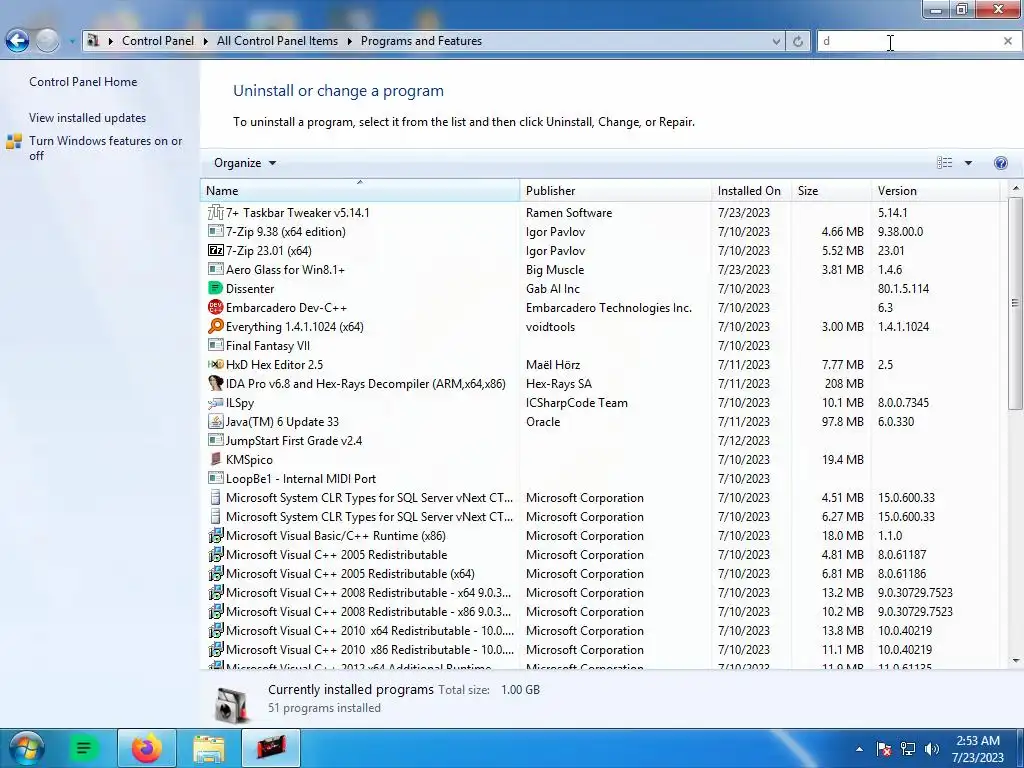Viewport: 1024px width, 768px height.
Task: Click the change view icon
Action: (x=944, y=163)
